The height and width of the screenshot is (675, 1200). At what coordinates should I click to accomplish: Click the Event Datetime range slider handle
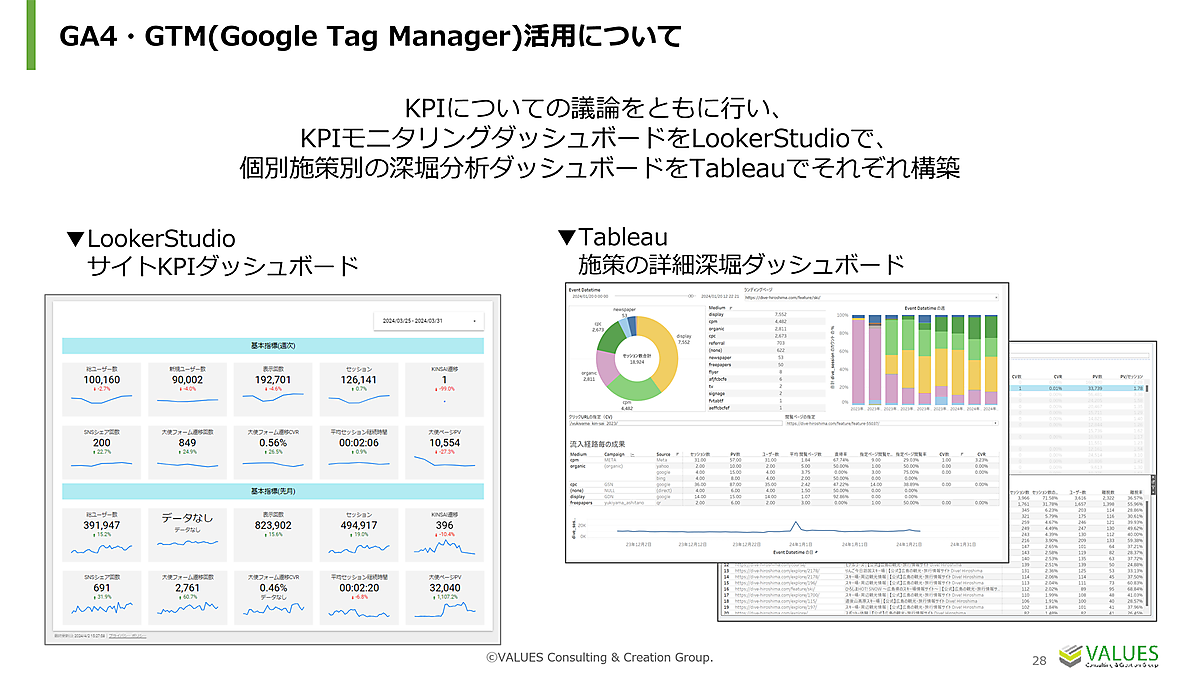[x=691, y=296]
